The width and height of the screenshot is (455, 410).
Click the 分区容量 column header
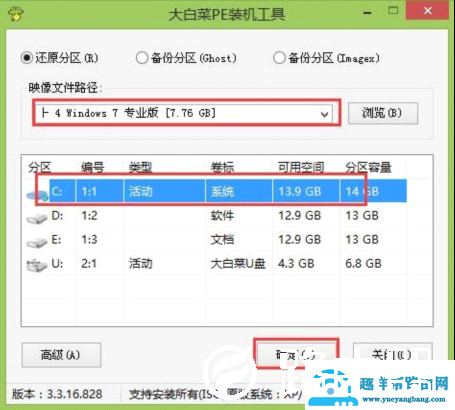[368, 167]
